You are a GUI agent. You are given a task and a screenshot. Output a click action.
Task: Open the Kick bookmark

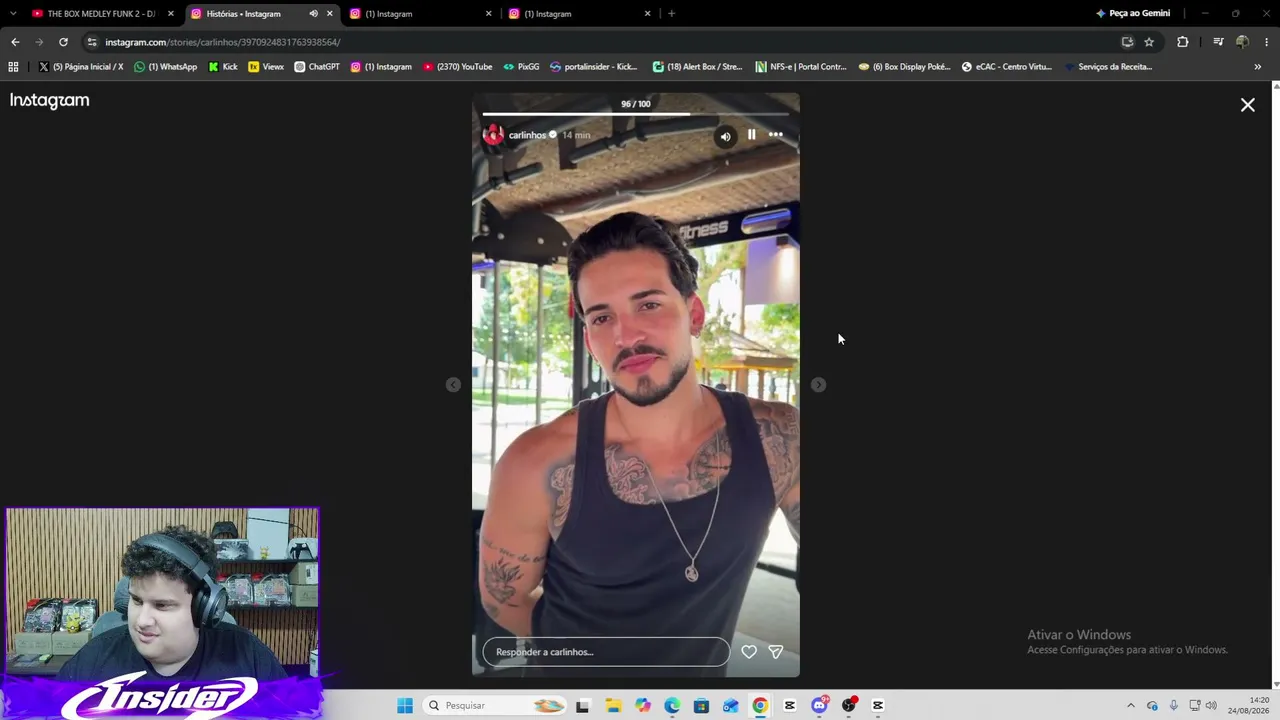[223, 67]
